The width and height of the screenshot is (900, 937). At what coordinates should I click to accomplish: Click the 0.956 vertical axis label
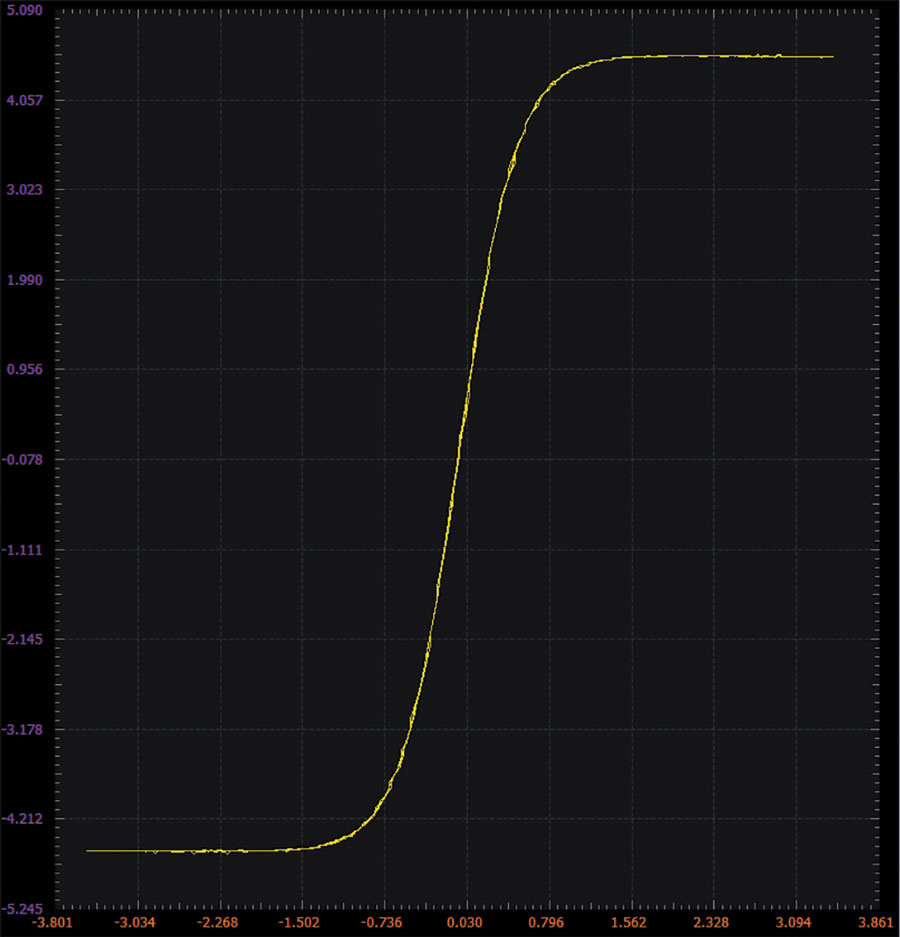click(25, 369)
